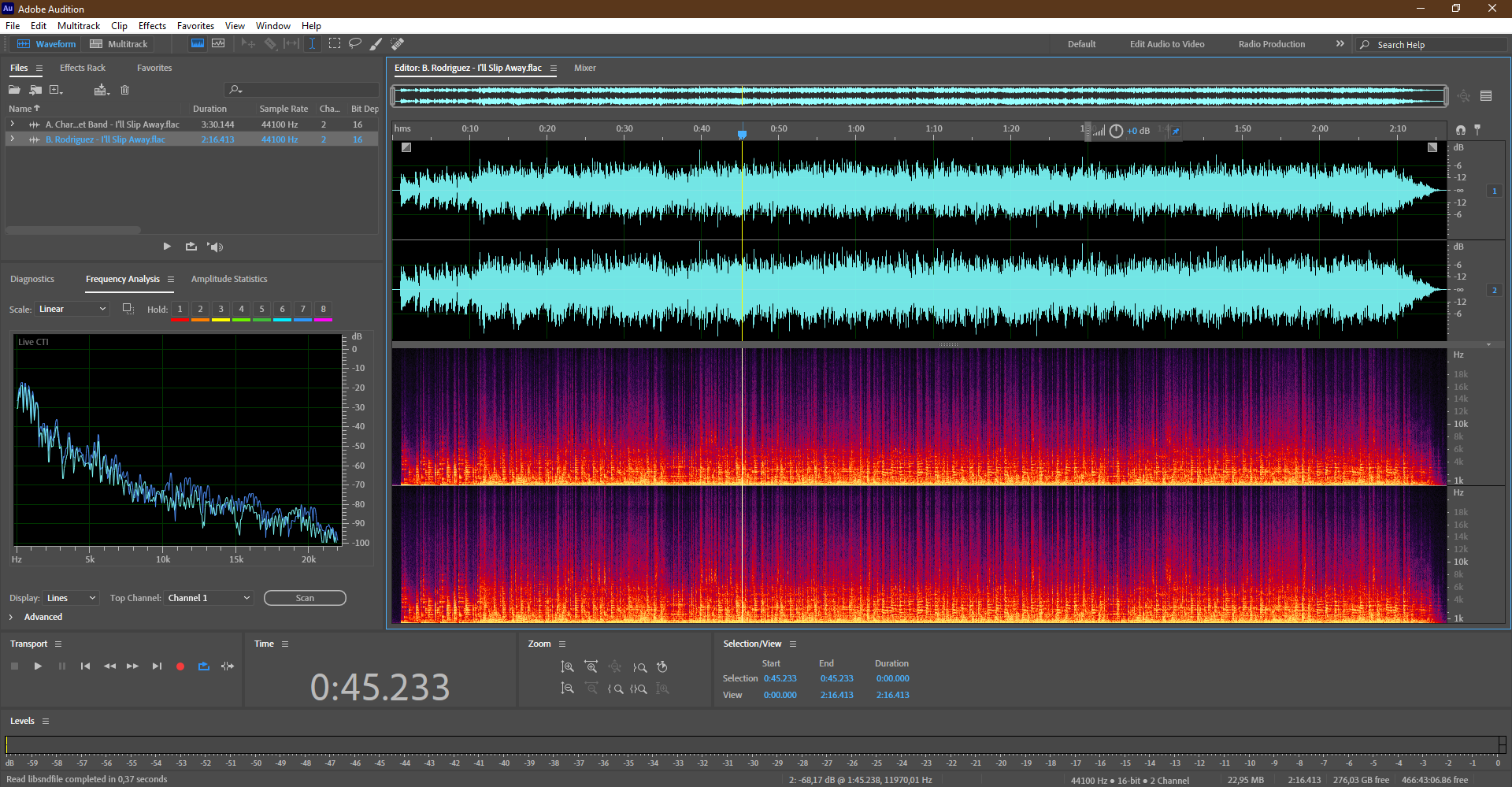1512x787 pixels.
Task: Open the Favorites menu in menu bar
Action: [195, 26]
